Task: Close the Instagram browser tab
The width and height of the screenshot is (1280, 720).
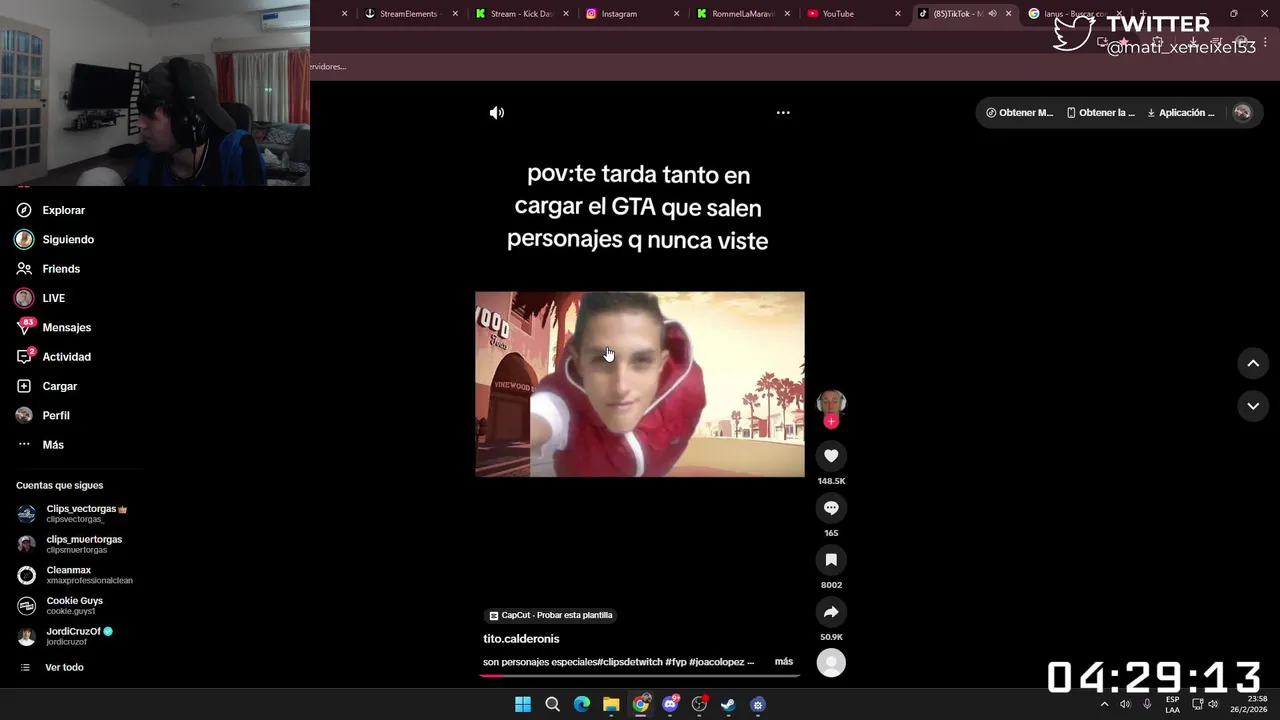Action: 676,14
